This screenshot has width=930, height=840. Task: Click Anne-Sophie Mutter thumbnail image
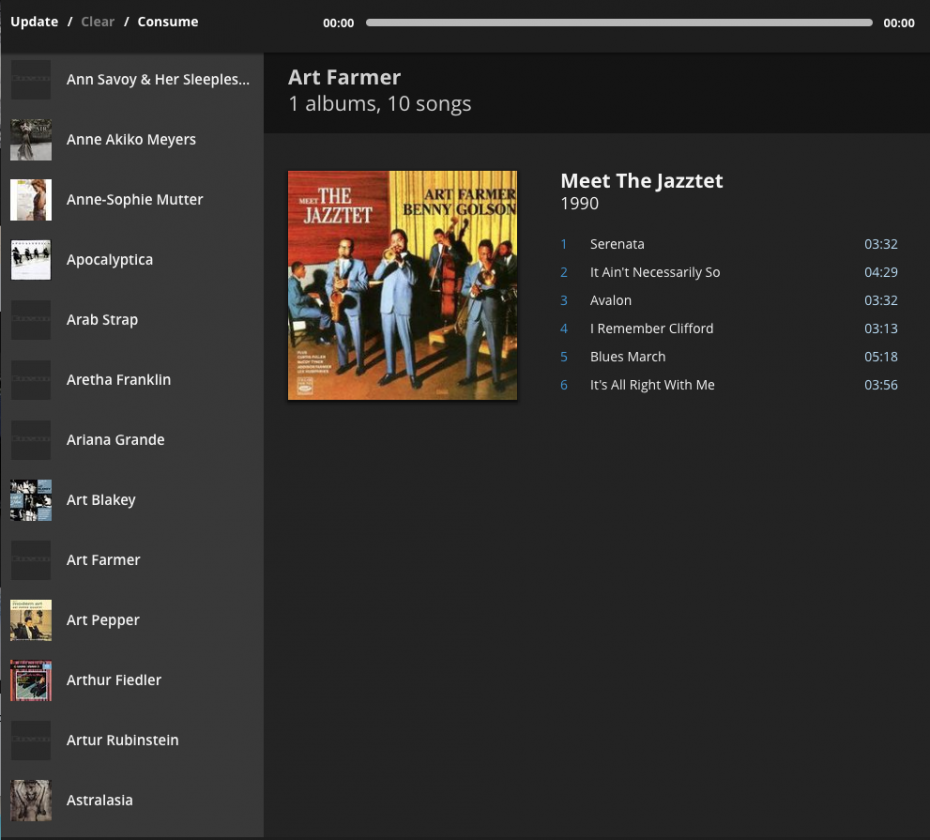coord(31,199)
